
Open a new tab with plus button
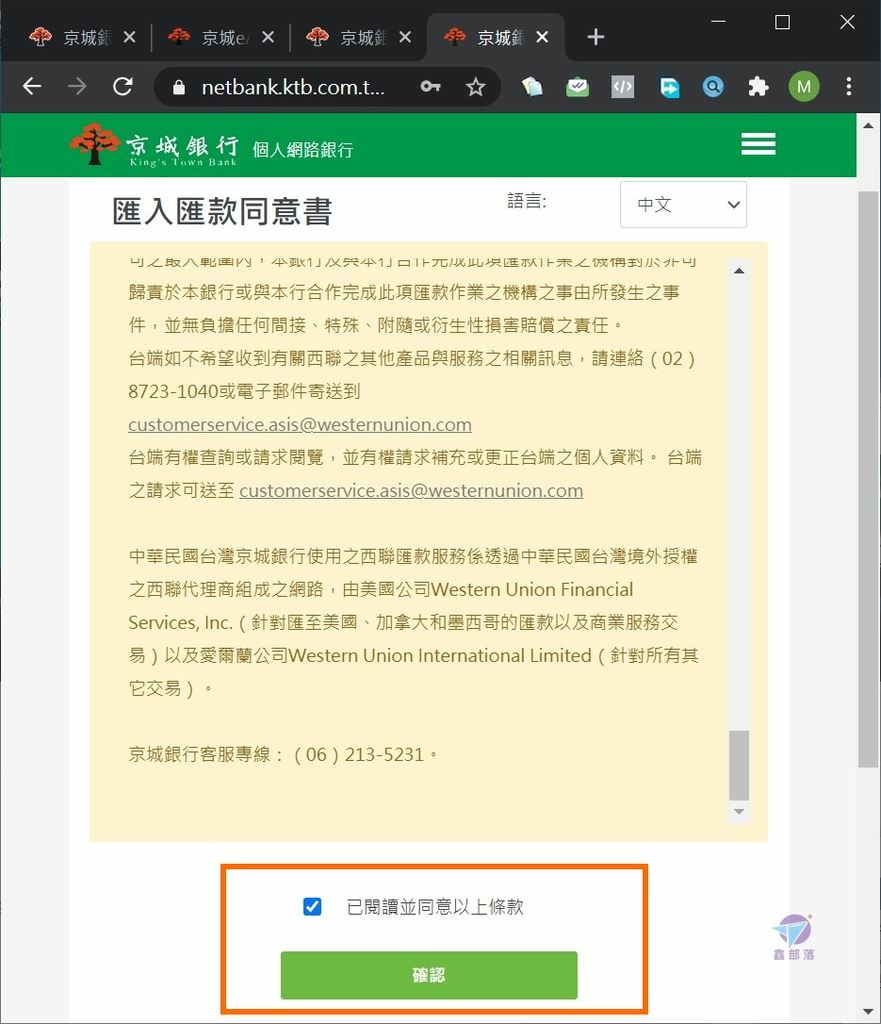coord(595,37)
